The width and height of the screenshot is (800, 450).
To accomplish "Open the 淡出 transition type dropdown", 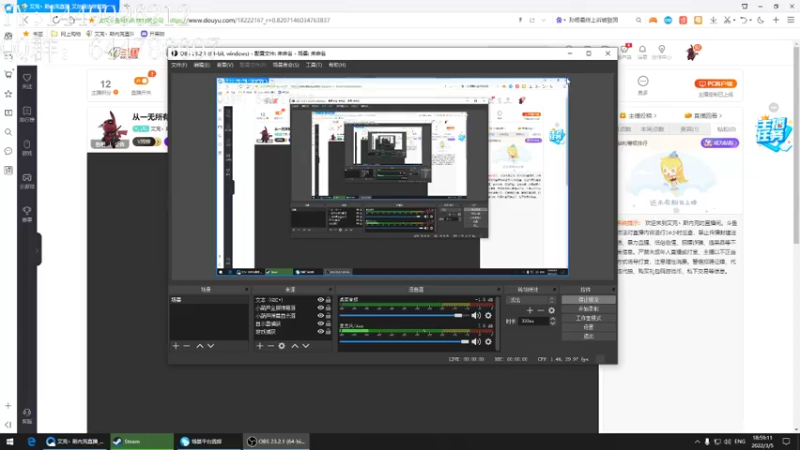I will coord(531,300).
